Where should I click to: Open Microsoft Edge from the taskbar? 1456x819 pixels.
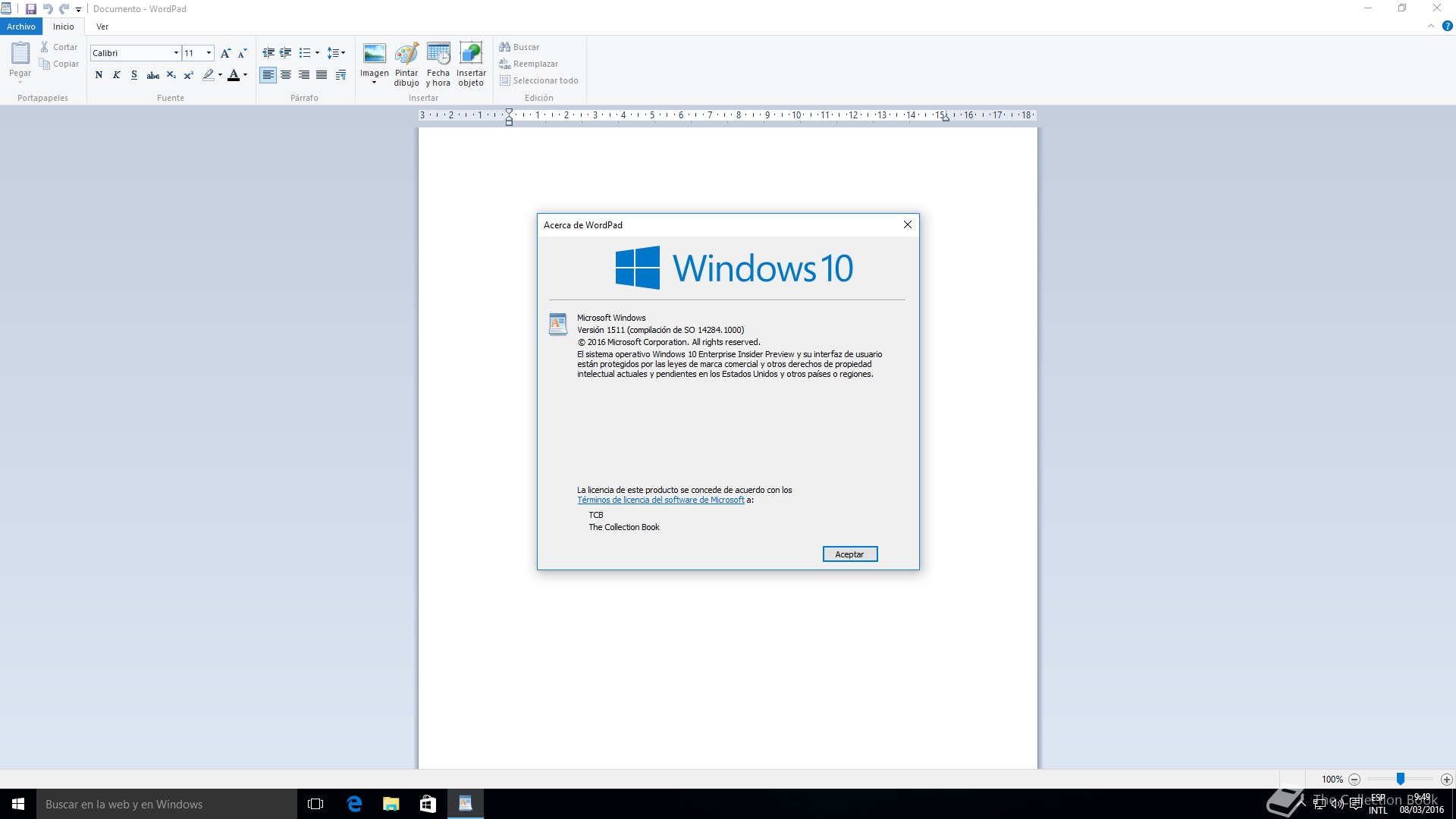353,804
